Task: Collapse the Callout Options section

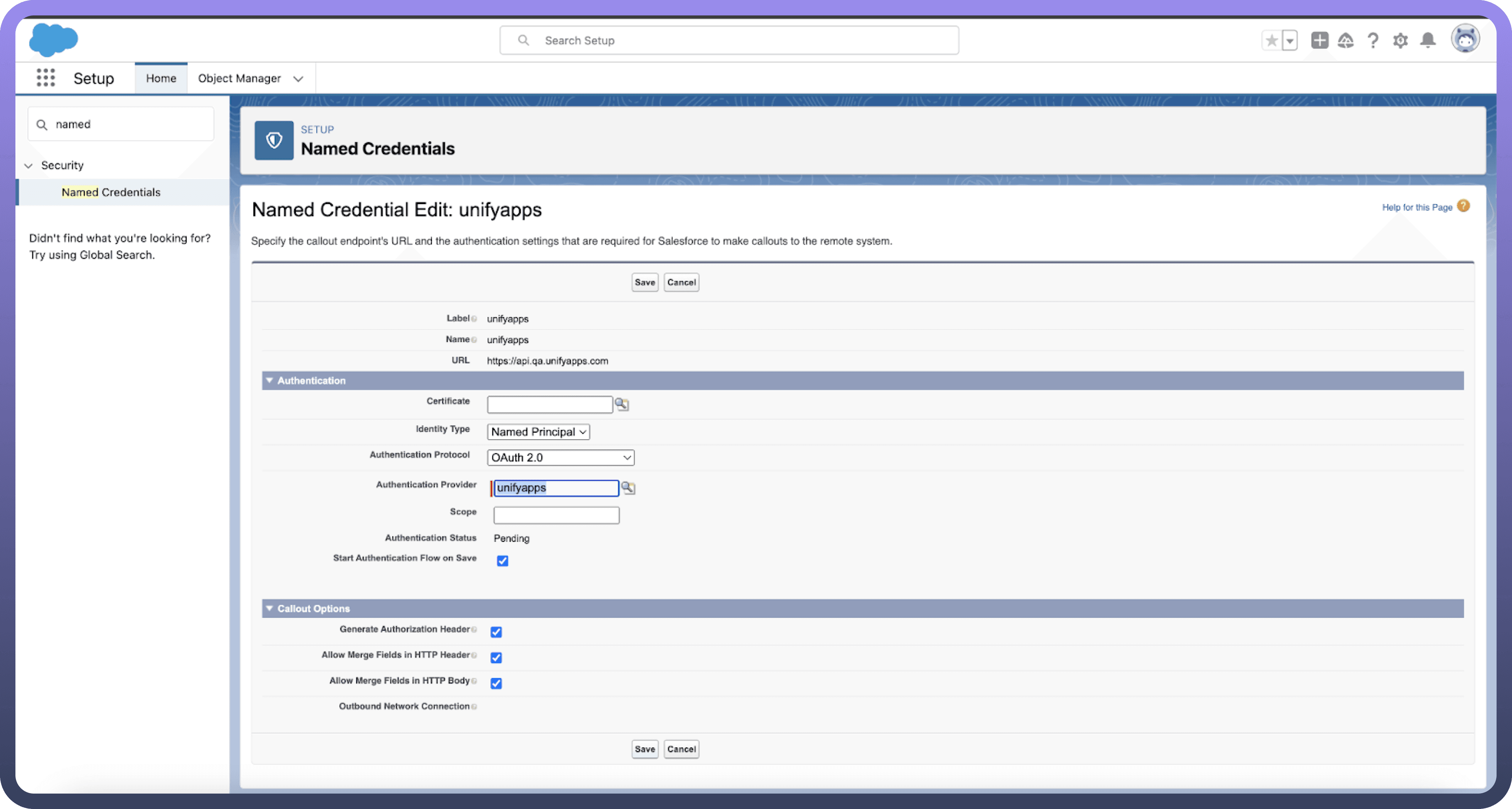Action: [269, 608]
